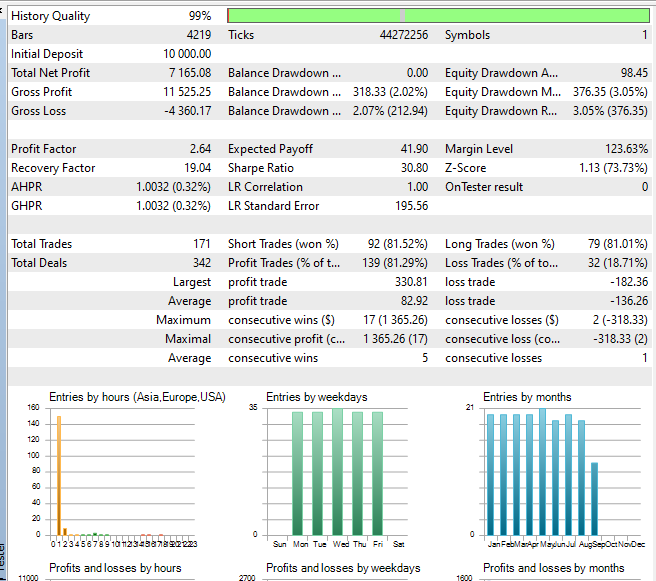656x581 pixels.
Task: Click the 'Profits and losses by weekdays' heading
Action: (x=343, y=568)
